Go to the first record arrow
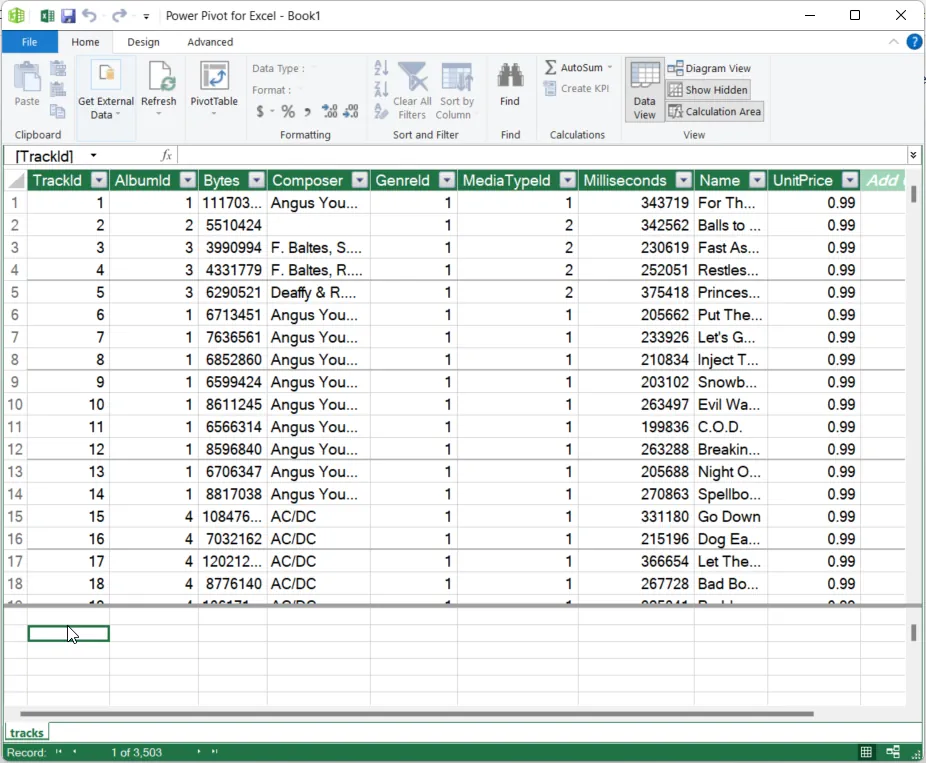The image size is (926, 763). tap(58, 752)
